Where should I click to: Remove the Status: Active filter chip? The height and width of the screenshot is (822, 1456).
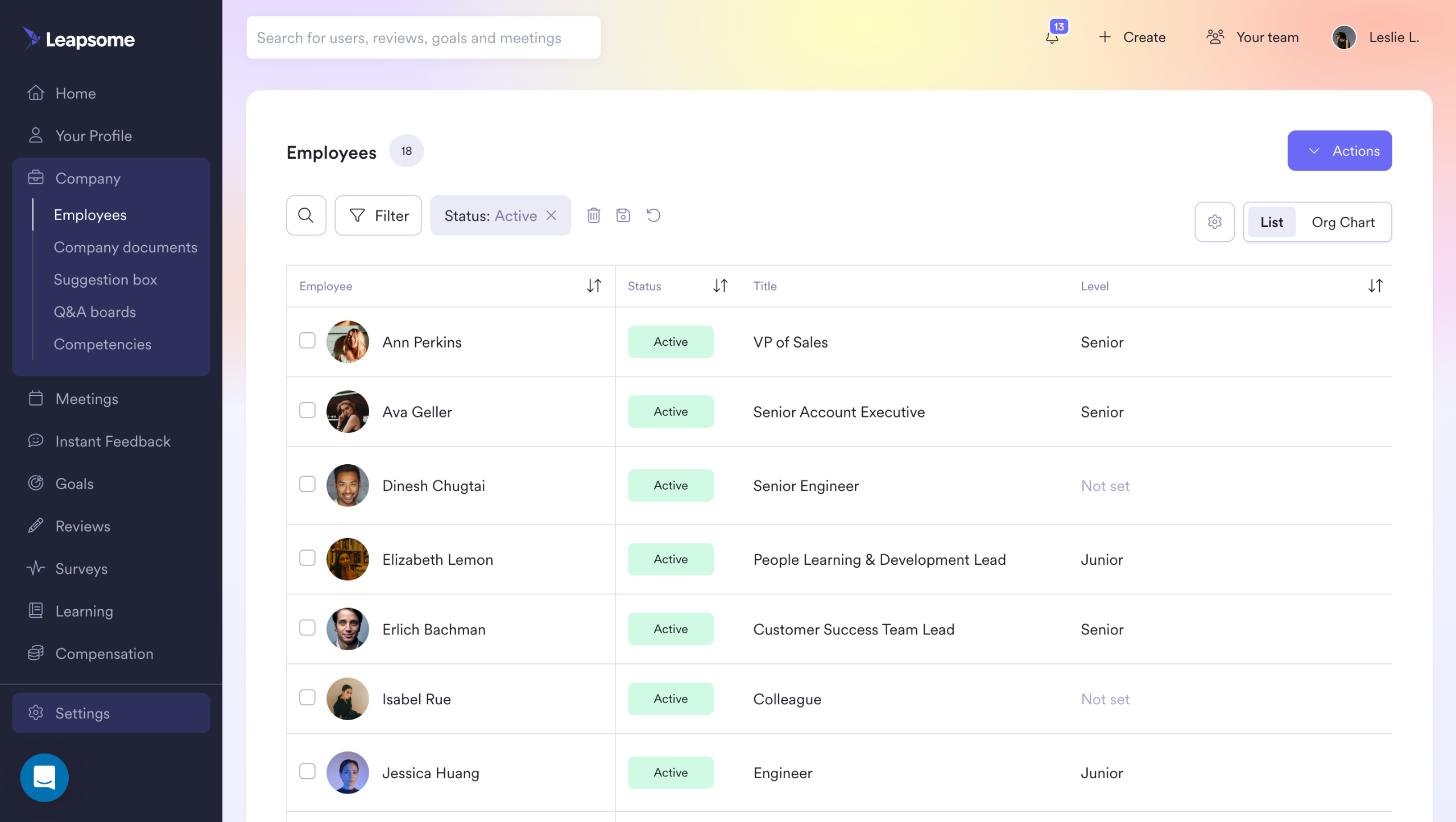click(551, 216)
